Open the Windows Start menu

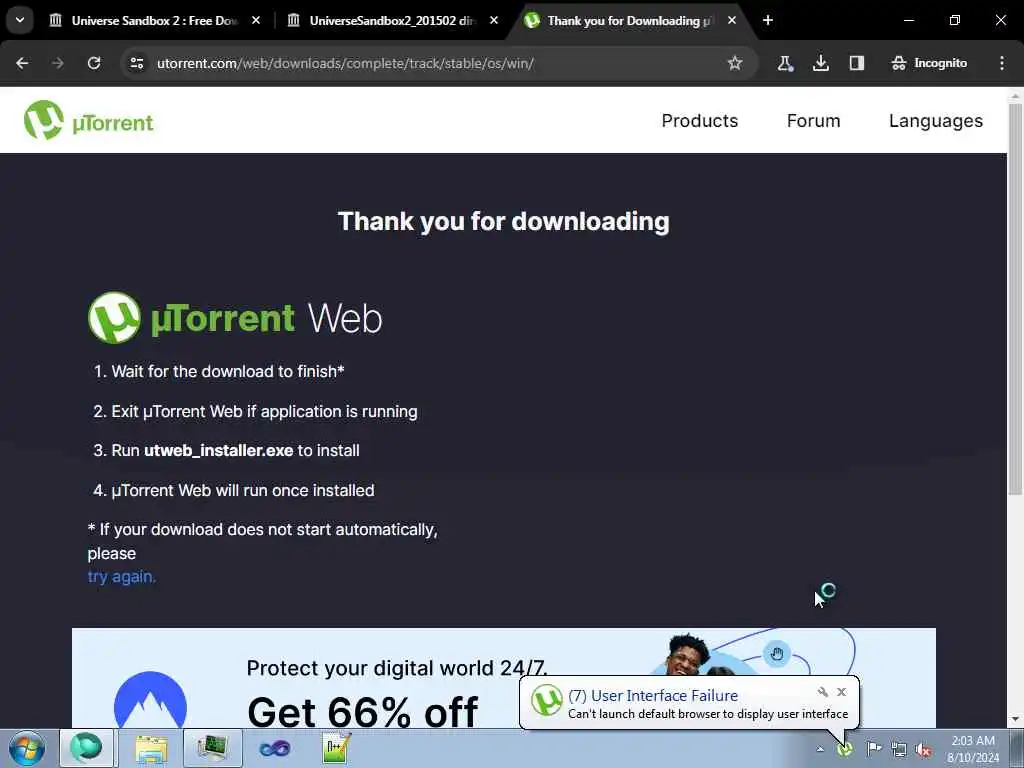click(27, 748)
